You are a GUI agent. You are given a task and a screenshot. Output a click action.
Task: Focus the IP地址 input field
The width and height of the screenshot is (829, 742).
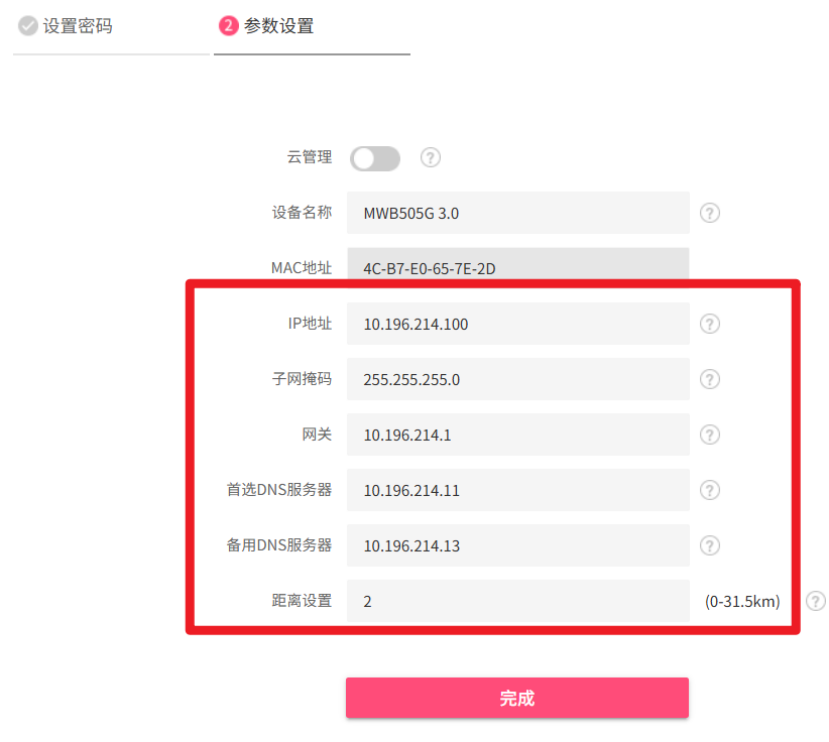[x=518, y=324]
